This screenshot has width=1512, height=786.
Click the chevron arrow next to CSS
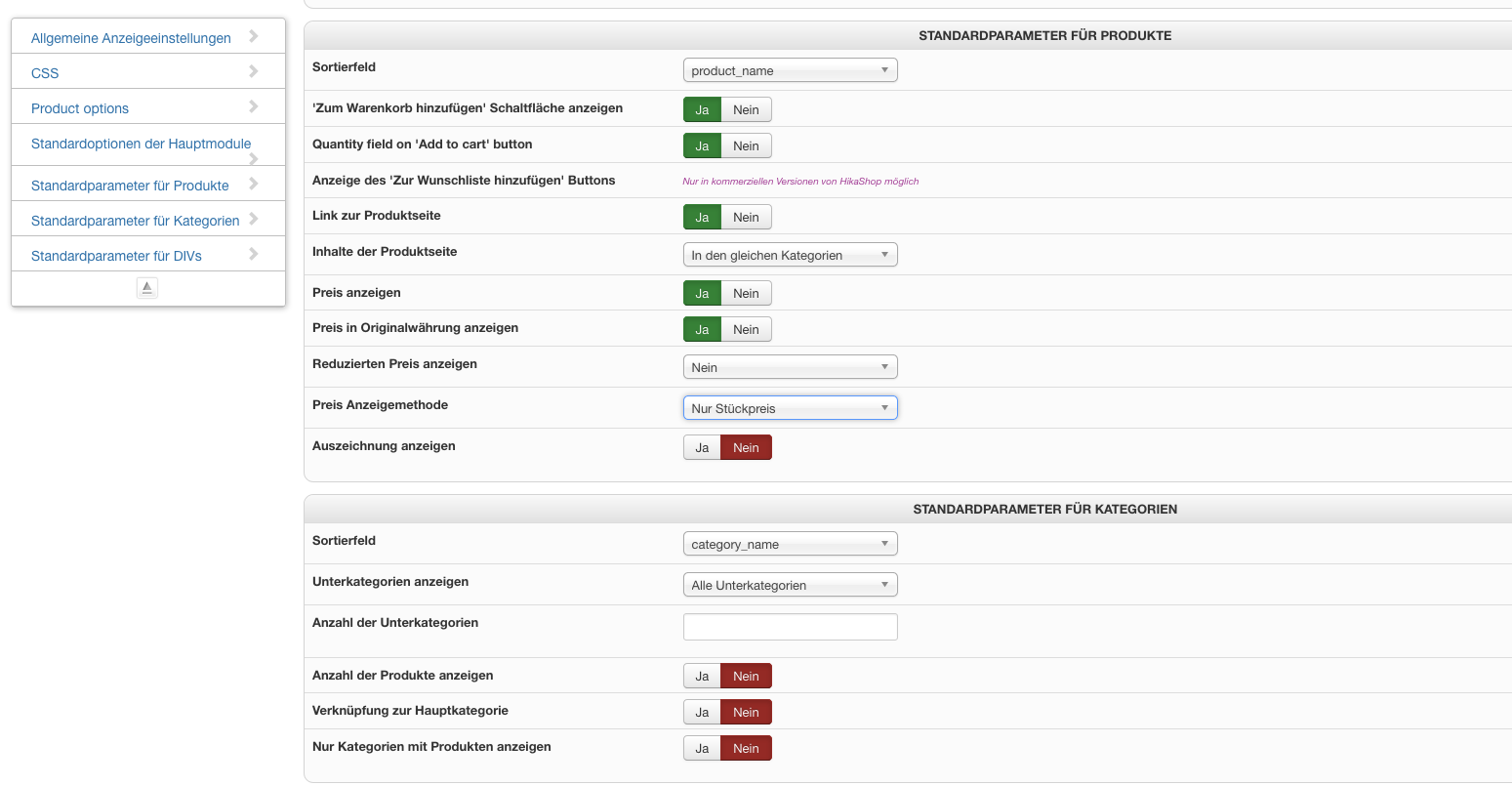tap(254, 71)
